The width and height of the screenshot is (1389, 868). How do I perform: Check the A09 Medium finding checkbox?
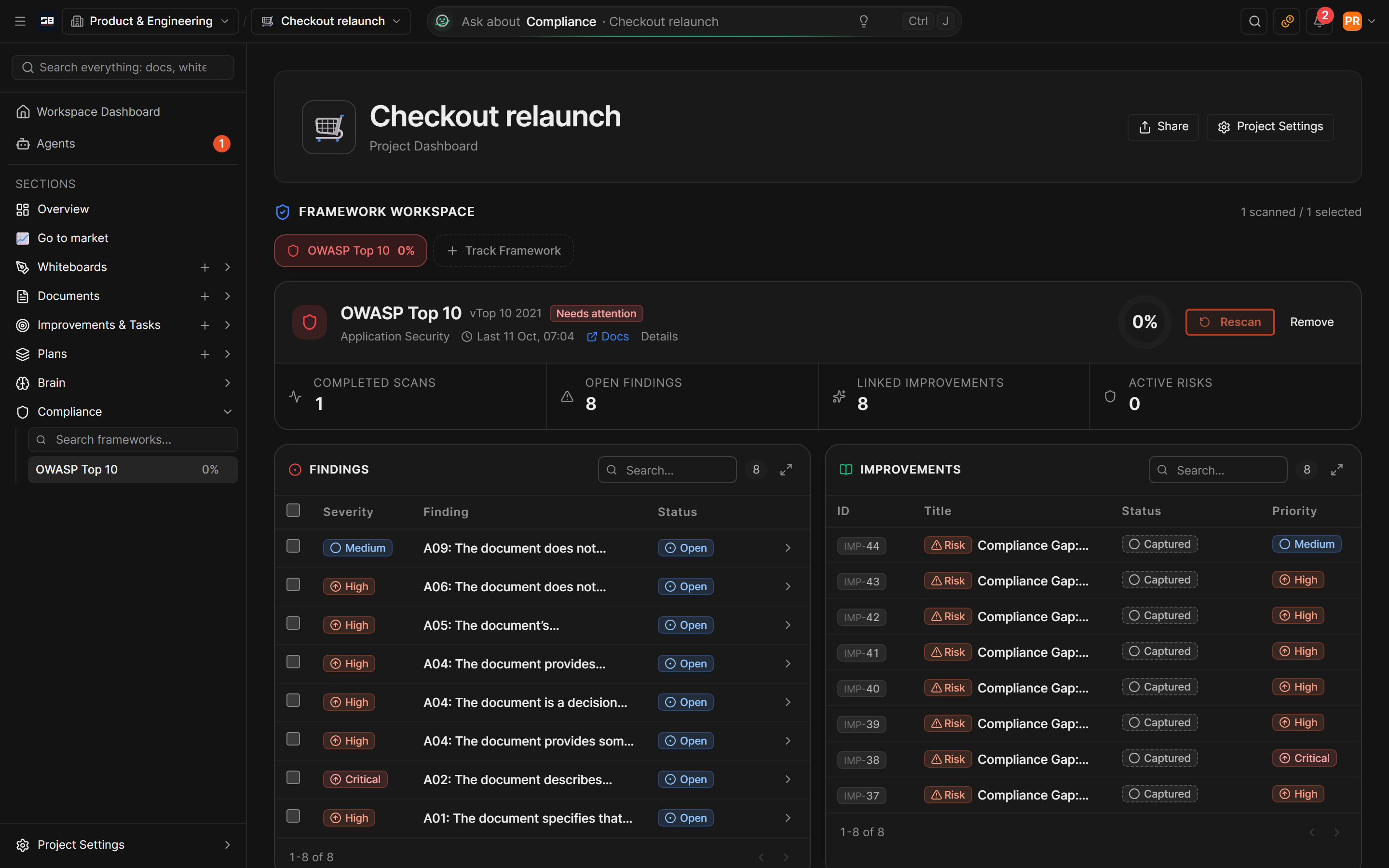[x=293, y=546]
